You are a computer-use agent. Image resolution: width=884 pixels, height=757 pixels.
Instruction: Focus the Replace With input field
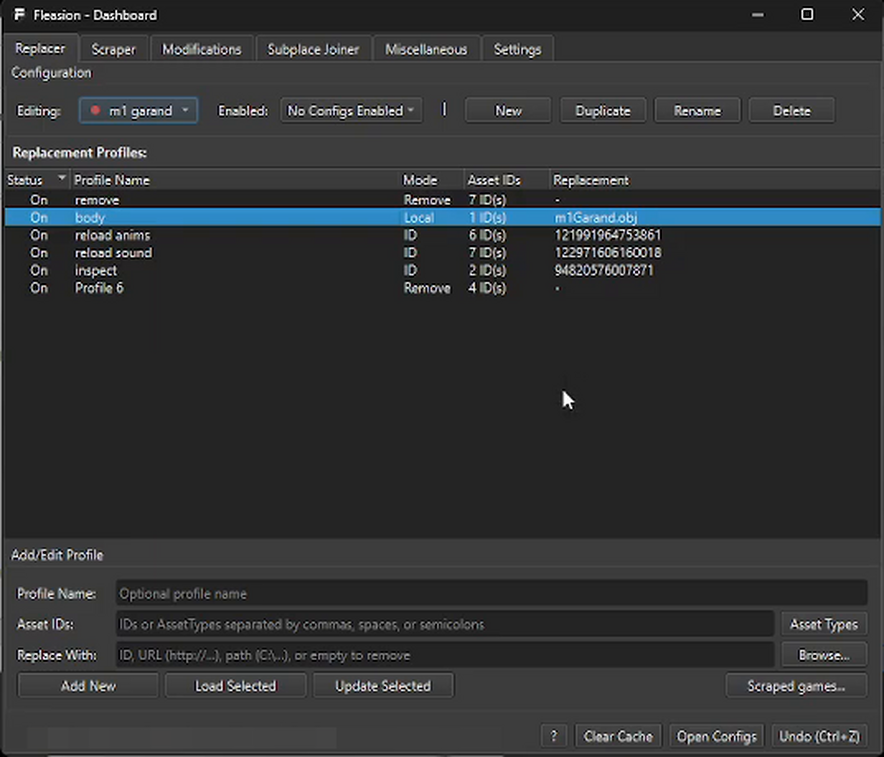click(445, 655)
